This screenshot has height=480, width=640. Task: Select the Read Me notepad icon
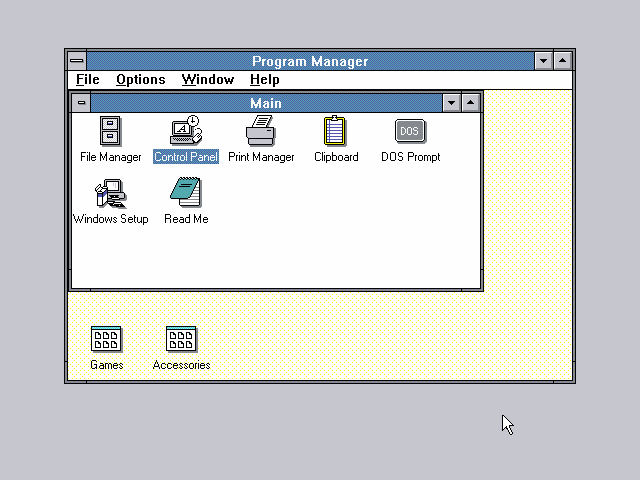(x=185, y=193)
